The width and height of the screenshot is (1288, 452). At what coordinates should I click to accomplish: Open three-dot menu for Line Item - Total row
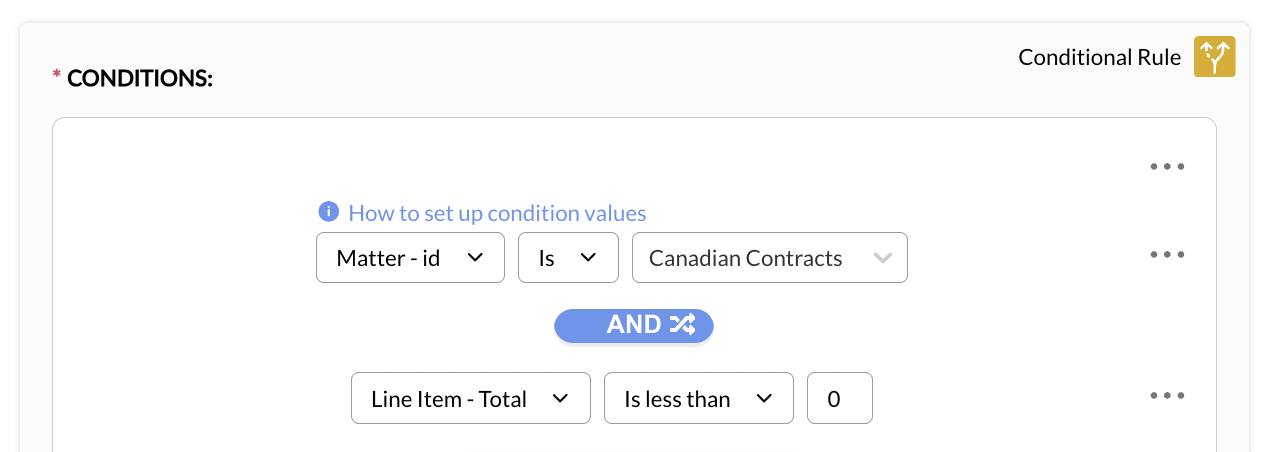click(1166, 396)
